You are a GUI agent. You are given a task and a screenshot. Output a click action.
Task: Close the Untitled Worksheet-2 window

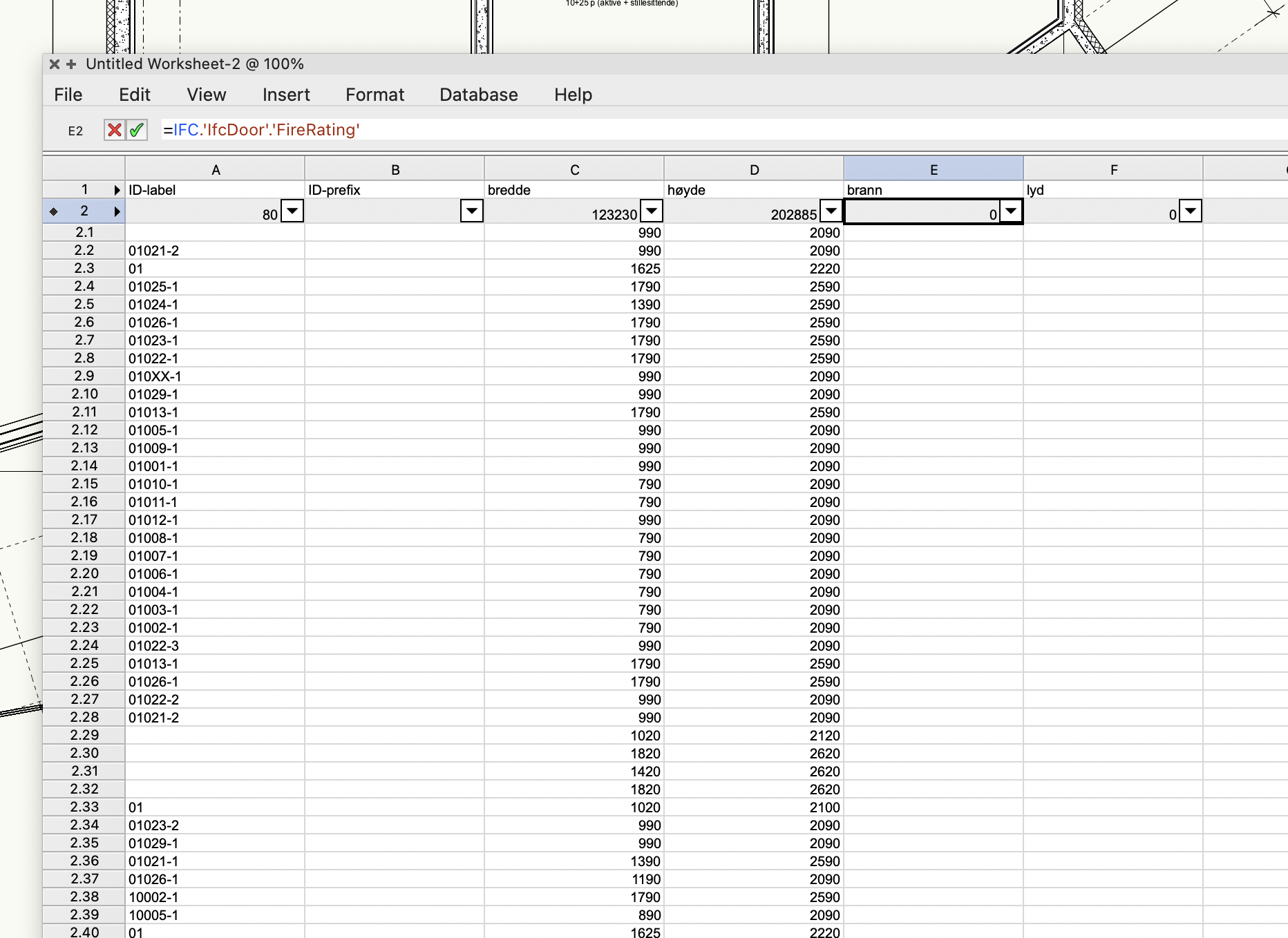coord(55,64)
